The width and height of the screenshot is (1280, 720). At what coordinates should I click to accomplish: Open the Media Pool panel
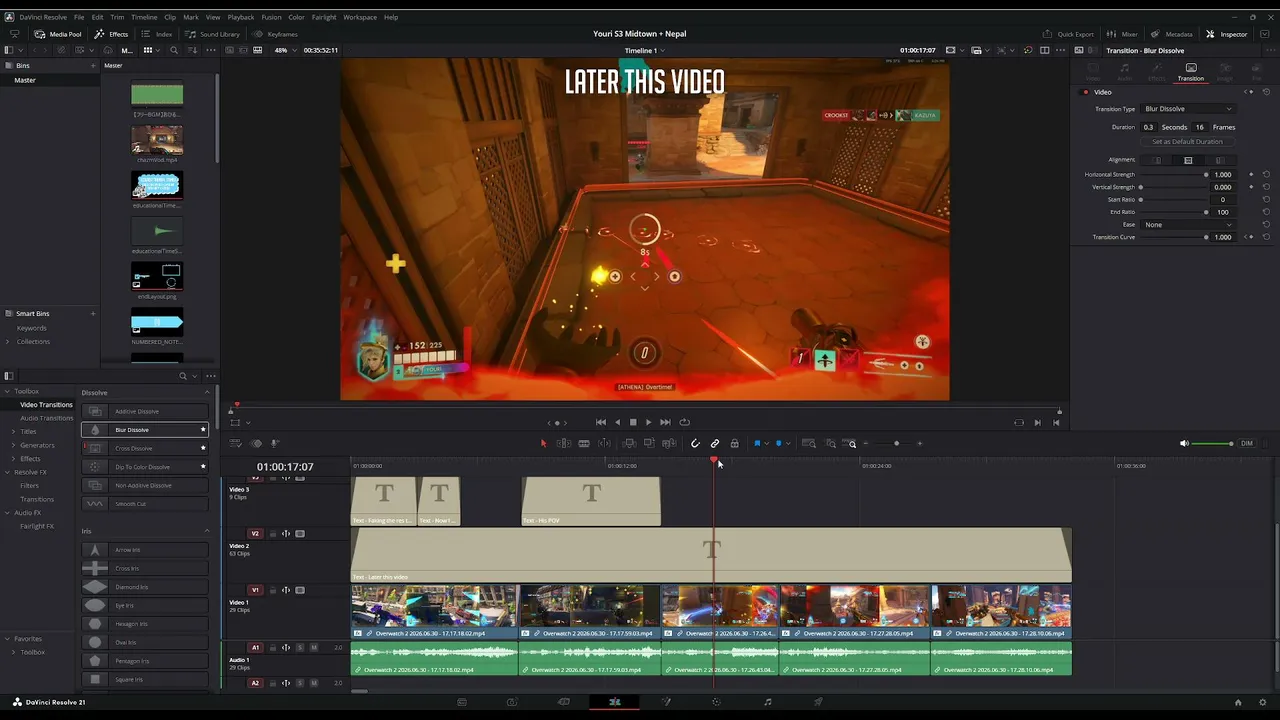click(x=58, y=34)
